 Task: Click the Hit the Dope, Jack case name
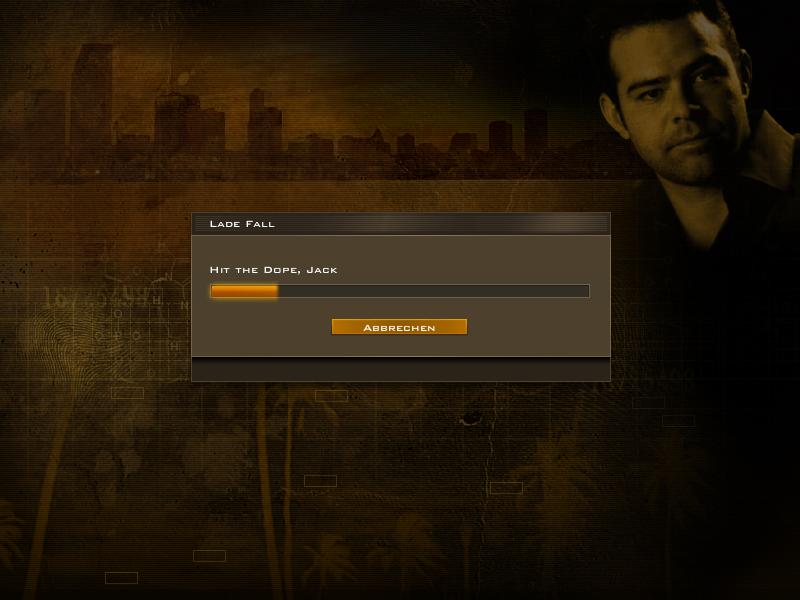[273, 269]
